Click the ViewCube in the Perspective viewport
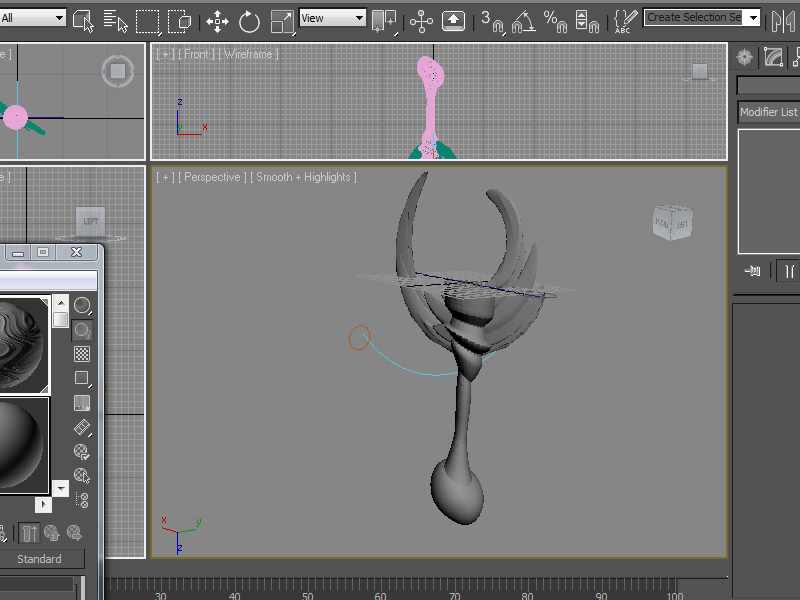The image size is (800, 600). [673, 222]
